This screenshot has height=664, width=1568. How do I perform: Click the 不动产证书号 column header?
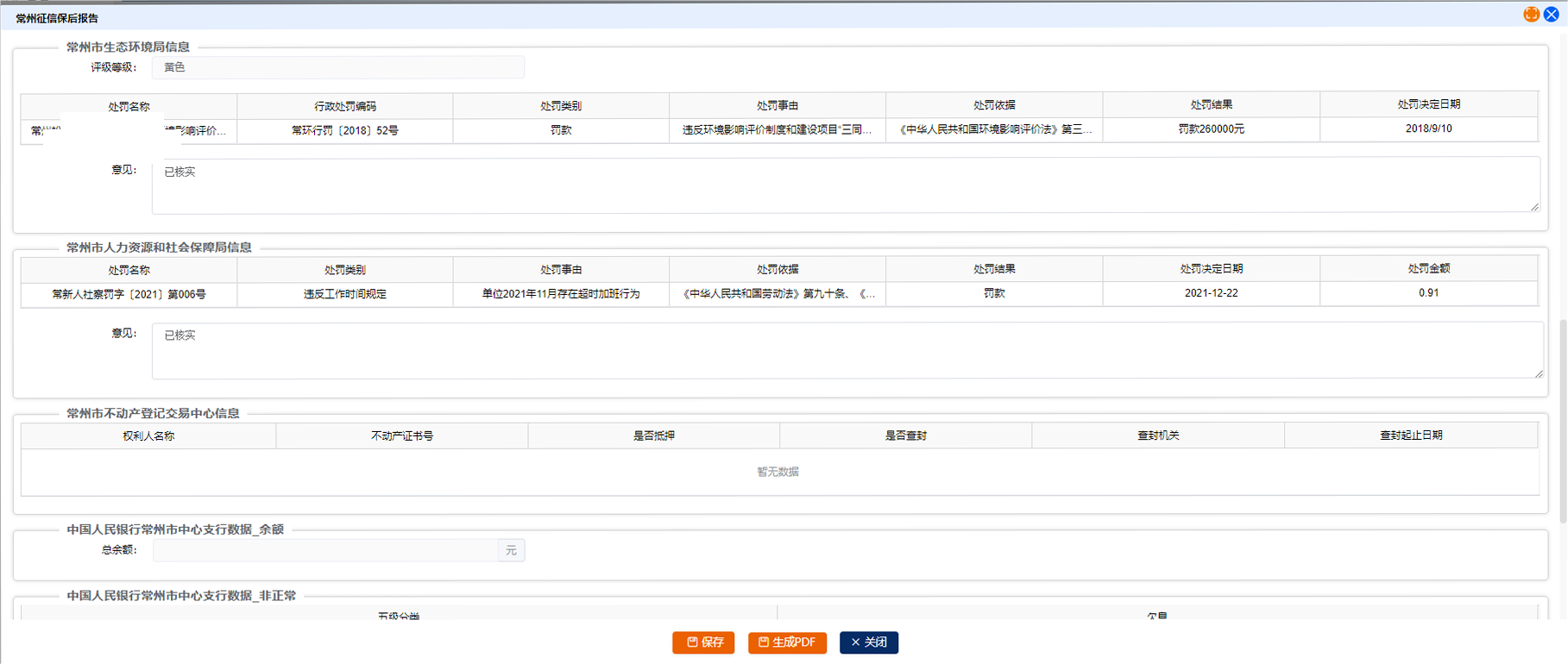(x=402, y=436)
